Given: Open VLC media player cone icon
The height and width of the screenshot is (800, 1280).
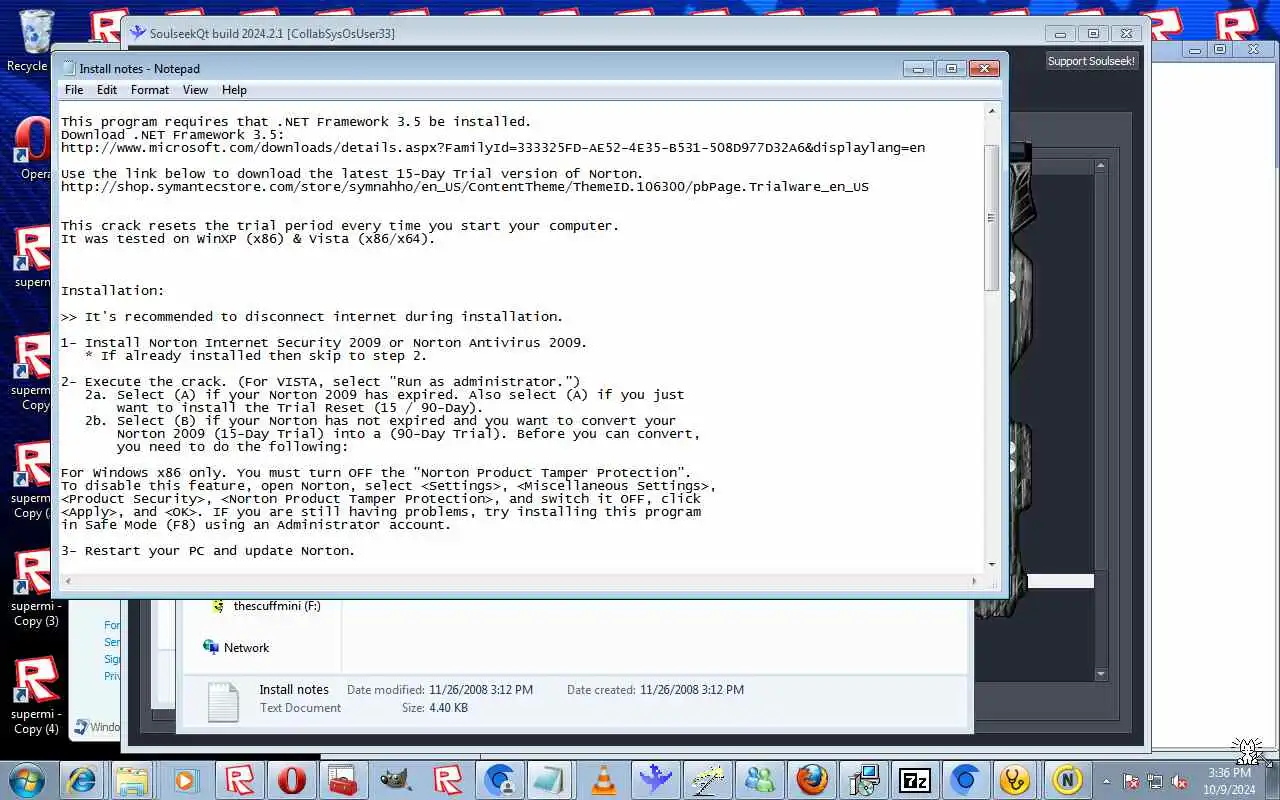Looking at the screenshot, I should [x=603, y=780].
